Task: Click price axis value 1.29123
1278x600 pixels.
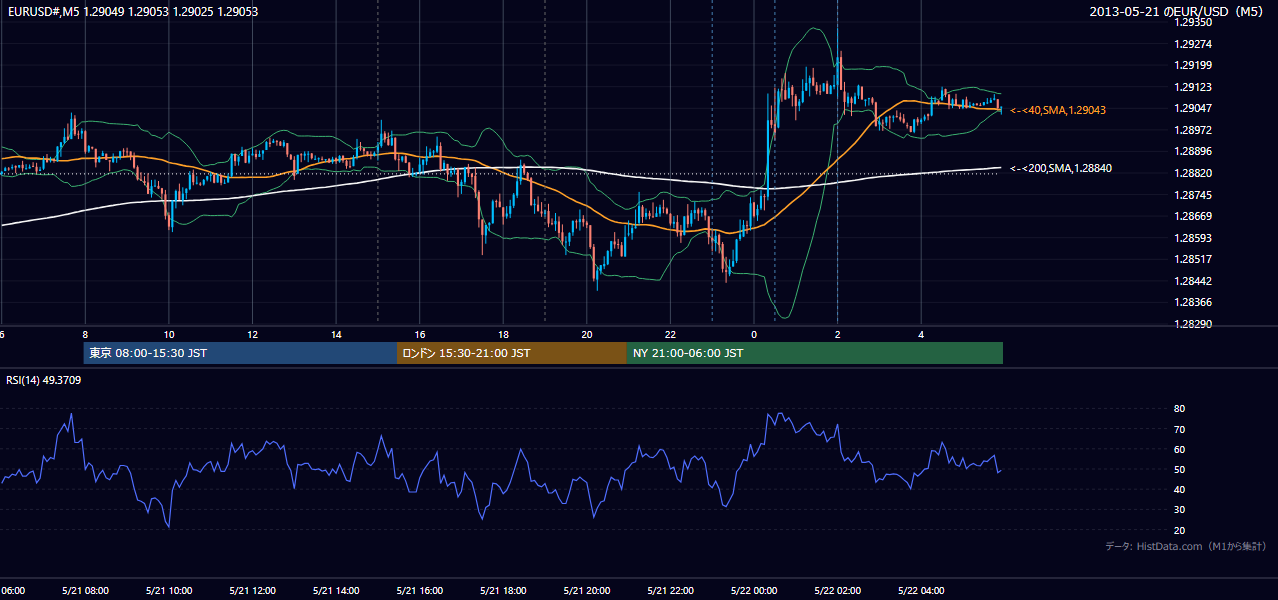Action: [1193, 87]
